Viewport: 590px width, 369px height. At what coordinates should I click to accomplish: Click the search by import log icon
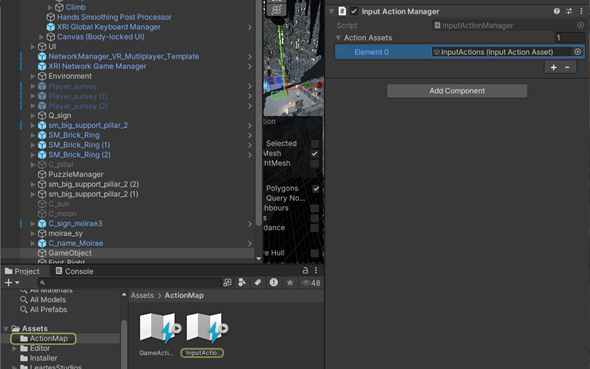274,282
